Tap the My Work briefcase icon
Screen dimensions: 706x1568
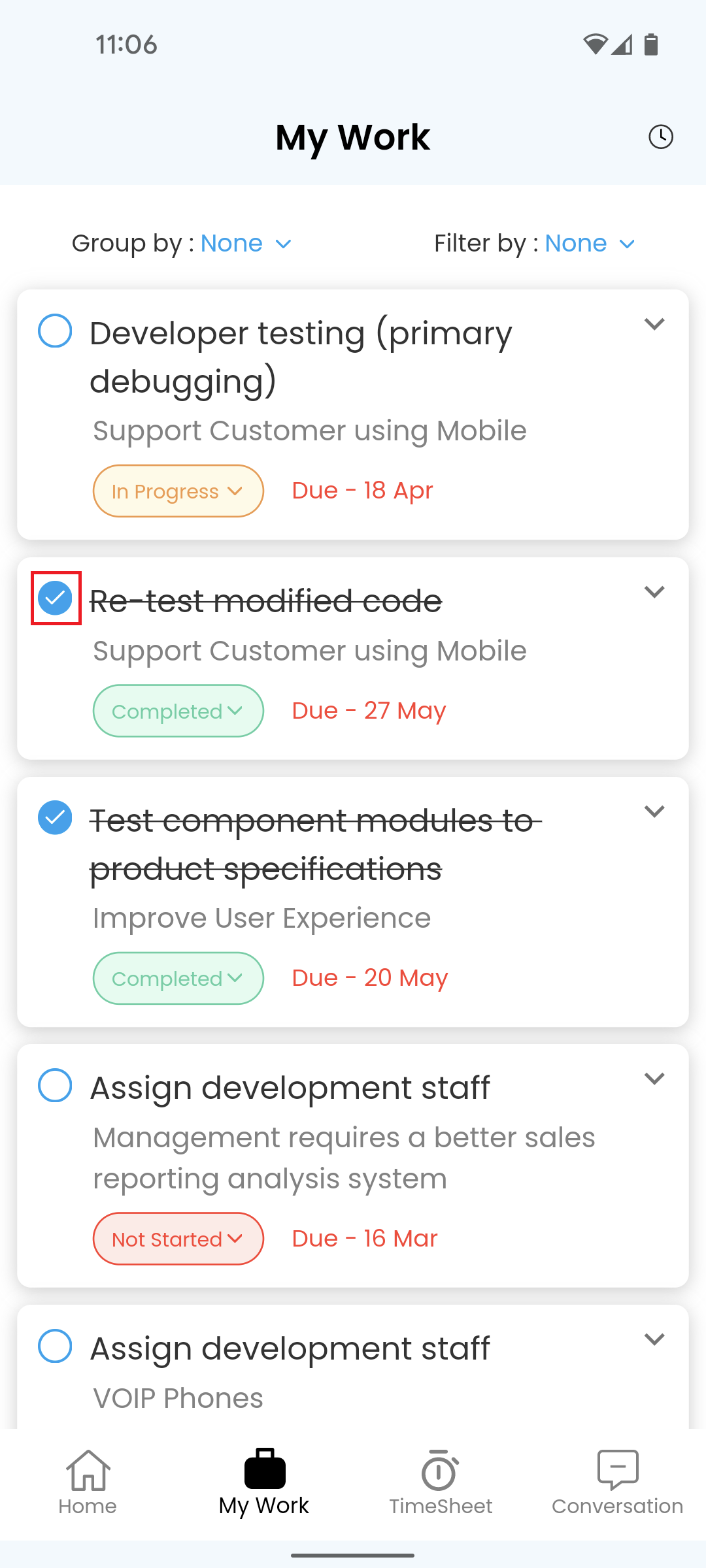[265, 1468]
